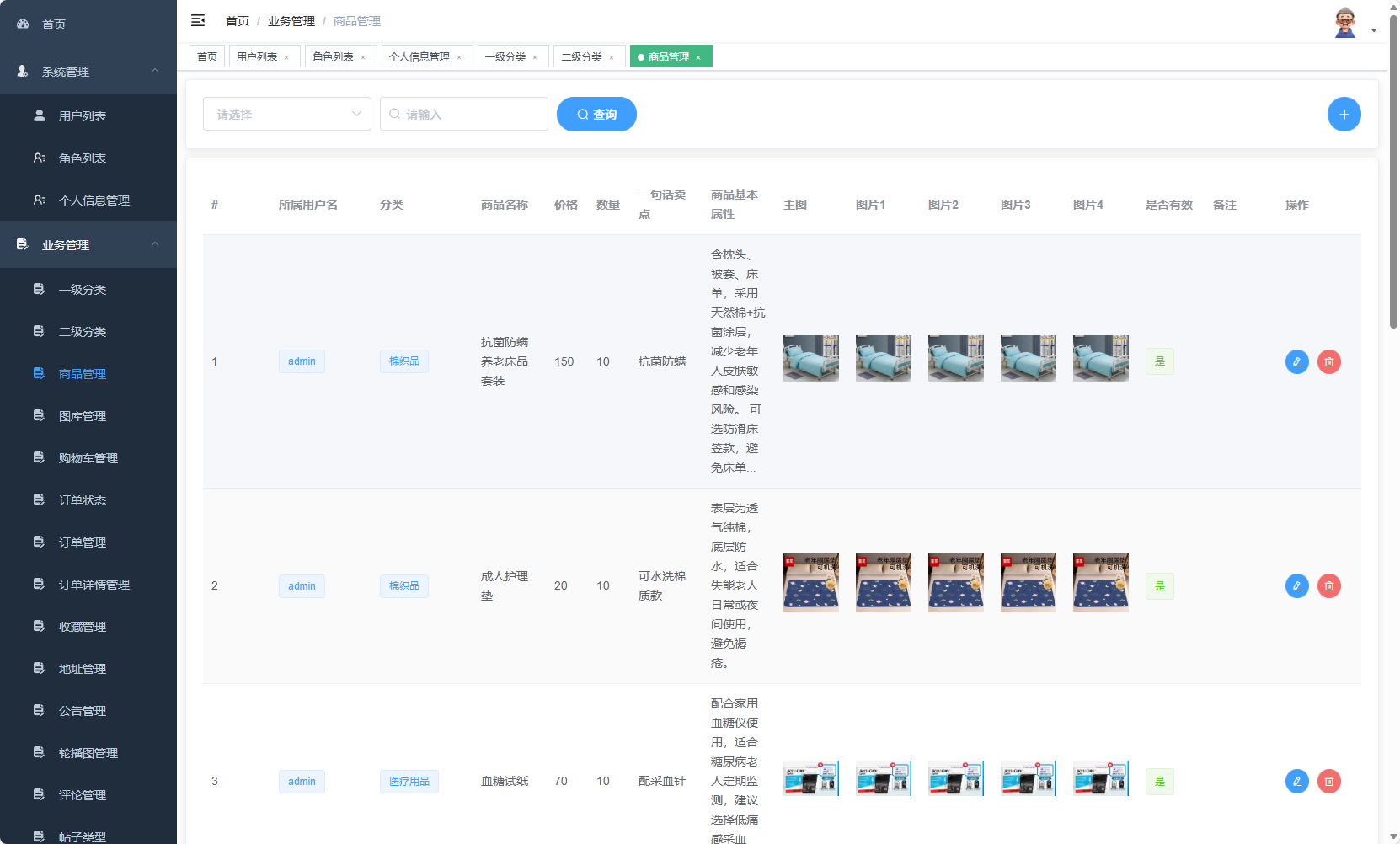The height and width of the screenshot is (844, 1400).
Task: Select the 首页 dashboard icon in sidebar
Action: (x=22, y=24)
